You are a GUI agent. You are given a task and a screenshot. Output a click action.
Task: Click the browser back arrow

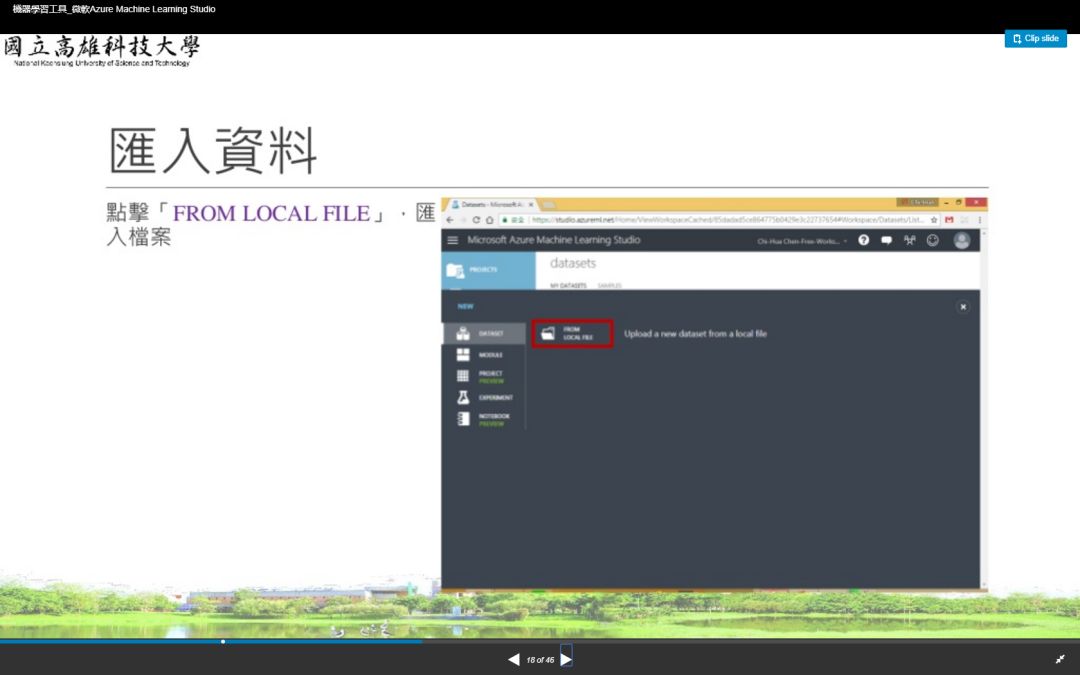point(450,220)
